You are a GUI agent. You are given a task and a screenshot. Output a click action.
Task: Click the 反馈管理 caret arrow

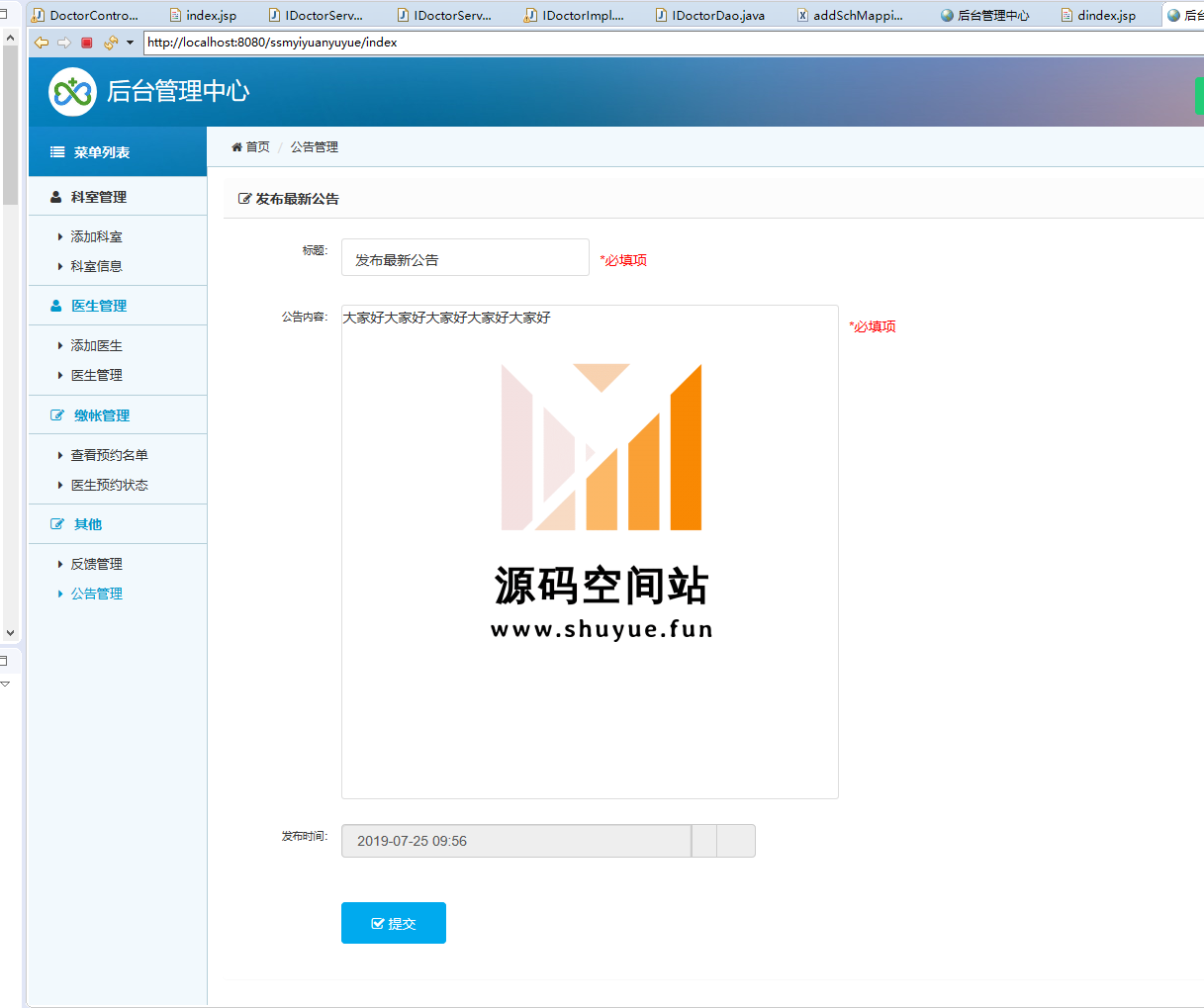[x=60, y=564]
